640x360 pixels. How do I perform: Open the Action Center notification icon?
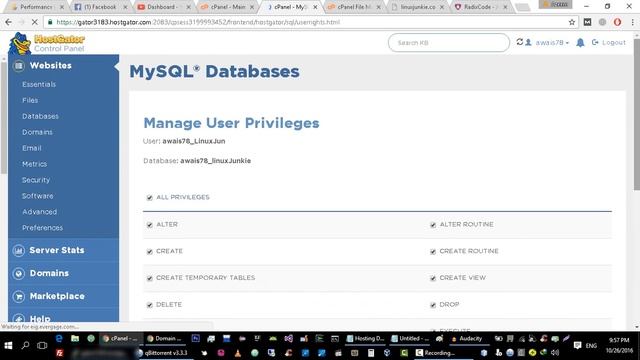[577, 346]
